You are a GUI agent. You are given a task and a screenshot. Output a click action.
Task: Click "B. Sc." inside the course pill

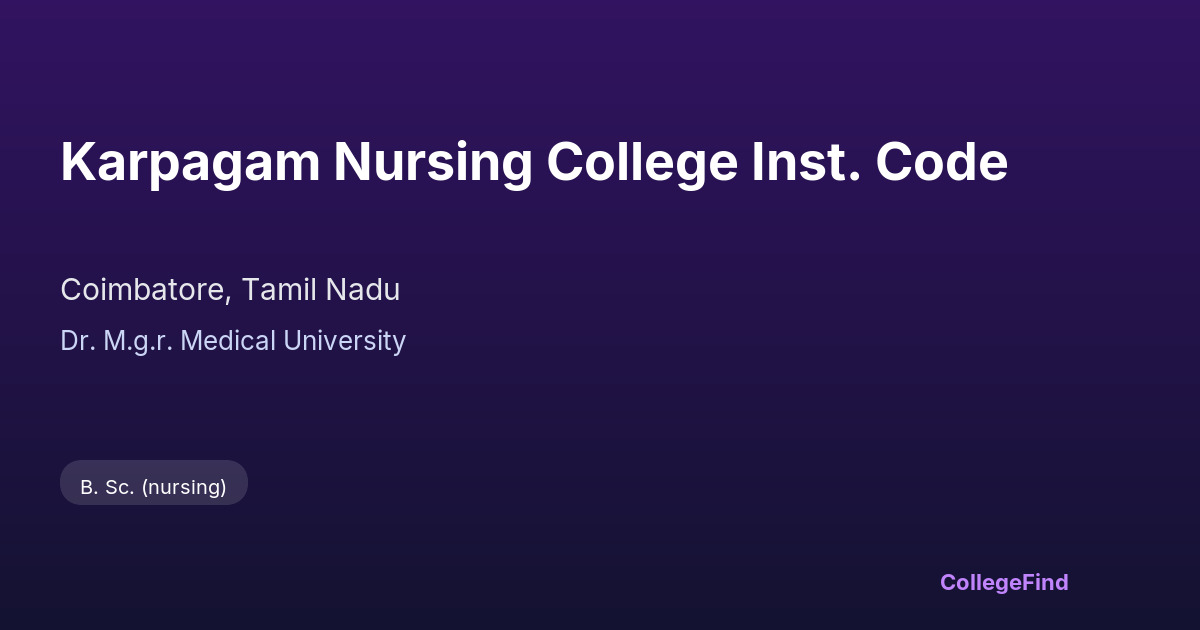click(107, 487)
